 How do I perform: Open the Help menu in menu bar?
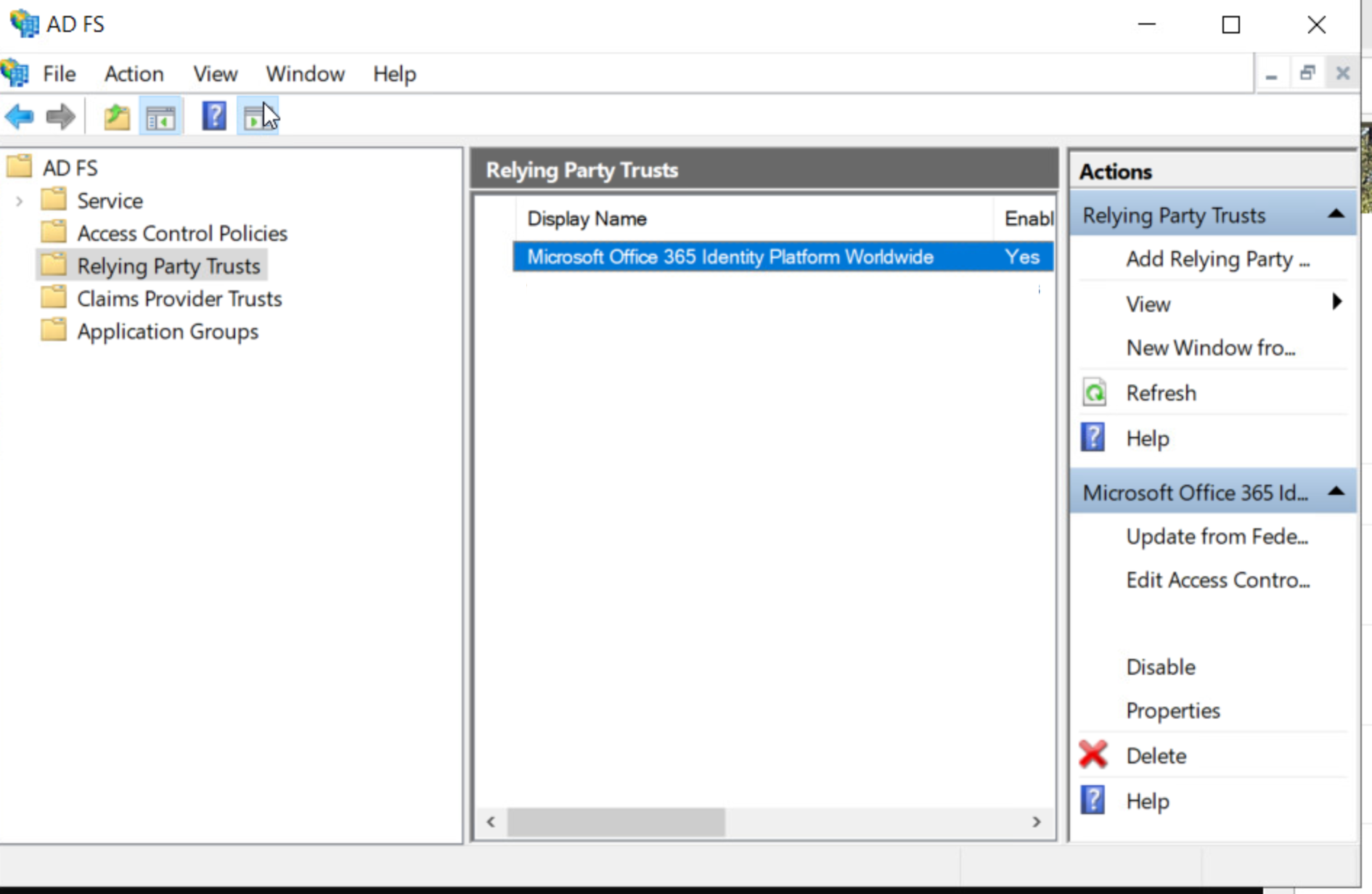[395, 73]
